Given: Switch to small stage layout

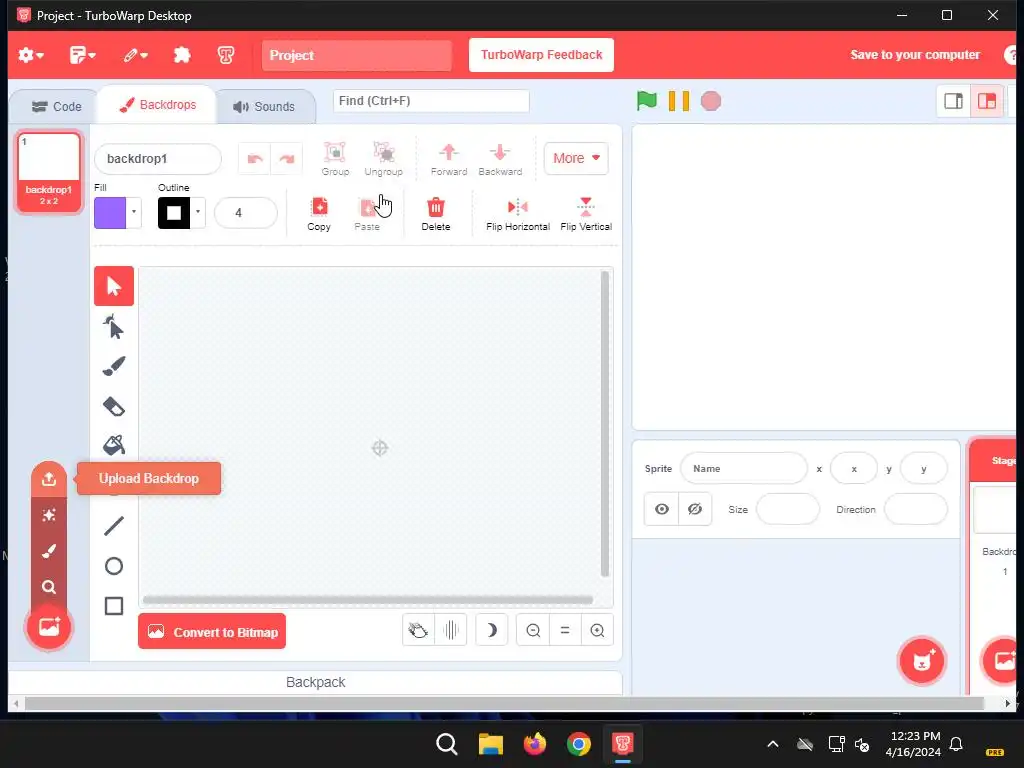Looking at the screenshot, I should pyautogui.click(x=953, y=101).
